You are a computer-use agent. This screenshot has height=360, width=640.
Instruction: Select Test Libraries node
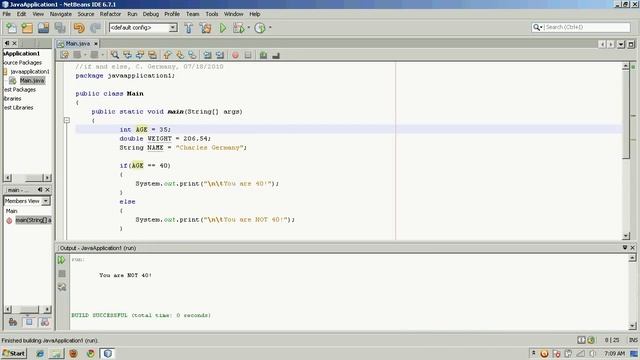pos(18,107)
